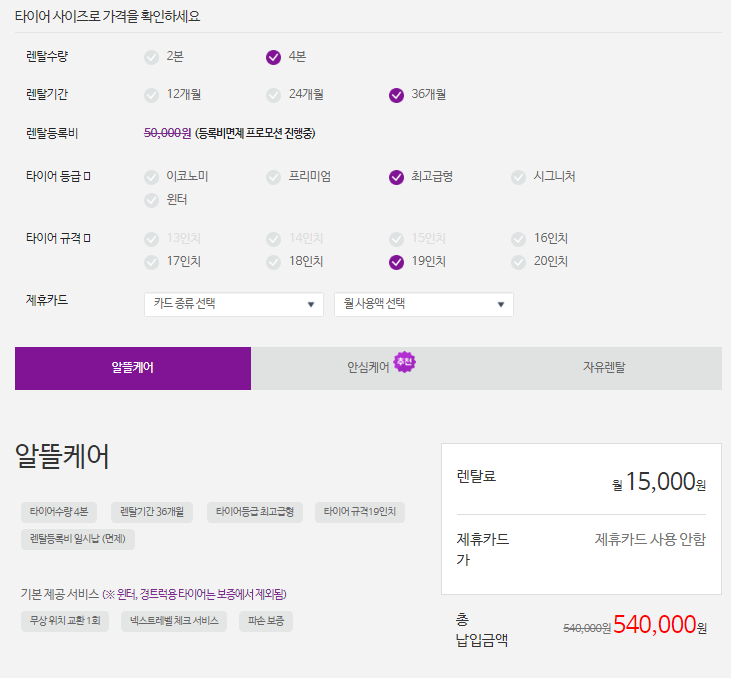This screenshot has height=678, width=731.
Task: Click the 추천 badge icon
Action: click(404, 362)
